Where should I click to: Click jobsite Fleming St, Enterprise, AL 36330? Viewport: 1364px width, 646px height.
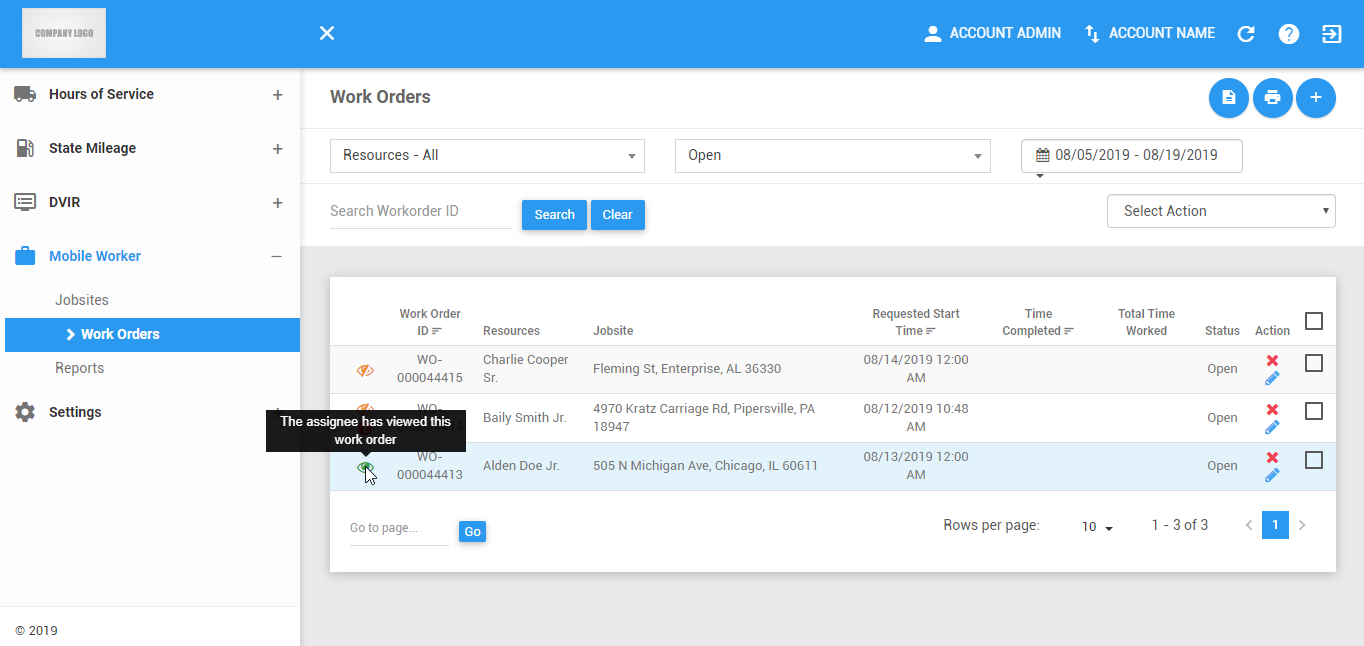[687, 369]
